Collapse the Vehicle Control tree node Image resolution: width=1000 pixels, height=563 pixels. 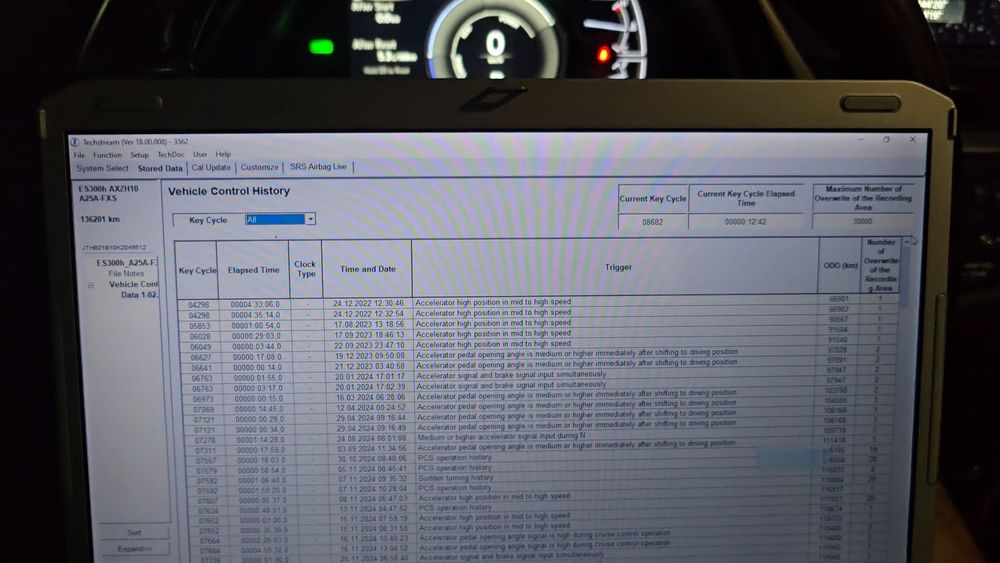click(x=91, y=285)
